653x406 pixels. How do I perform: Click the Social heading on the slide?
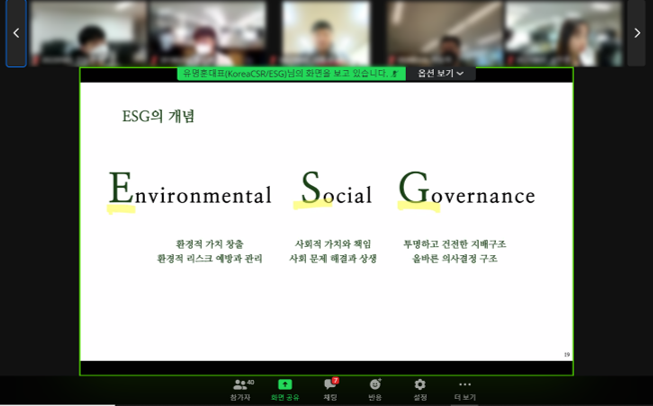click(336, 193)
